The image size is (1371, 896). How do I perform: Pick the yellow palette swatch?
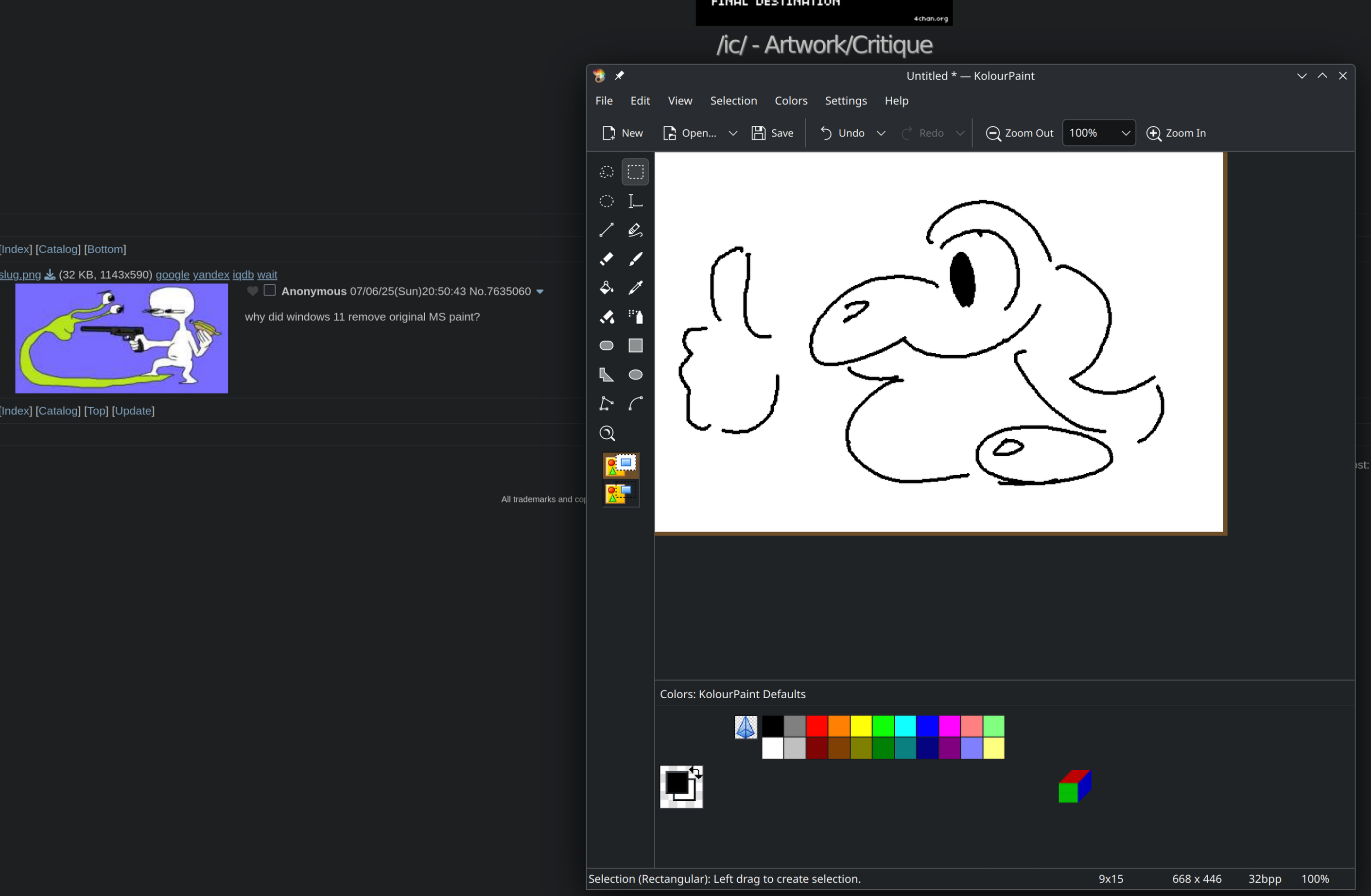tap(861, 726)
